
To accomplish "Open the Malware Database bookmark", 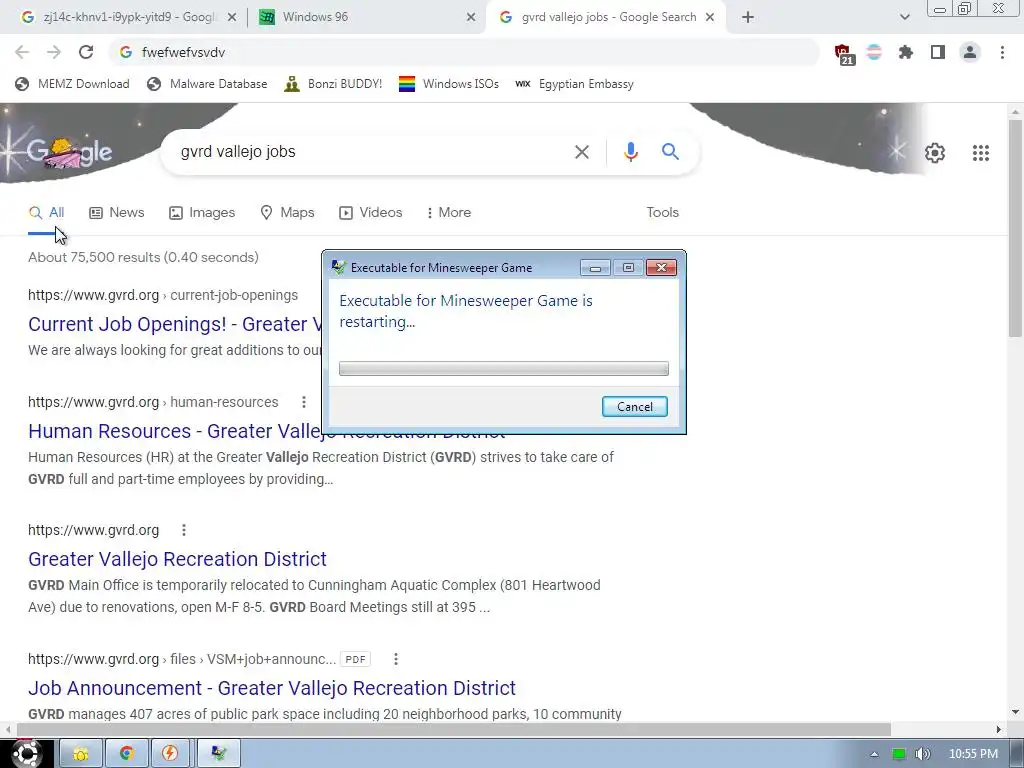I will click(207, 84).
